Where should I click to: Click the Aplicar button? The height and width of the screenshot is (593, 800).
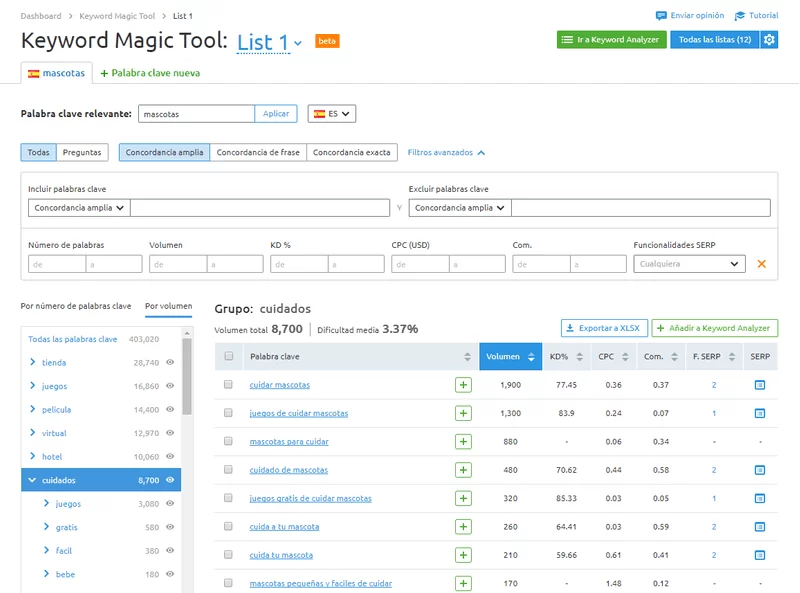(276, 114)
